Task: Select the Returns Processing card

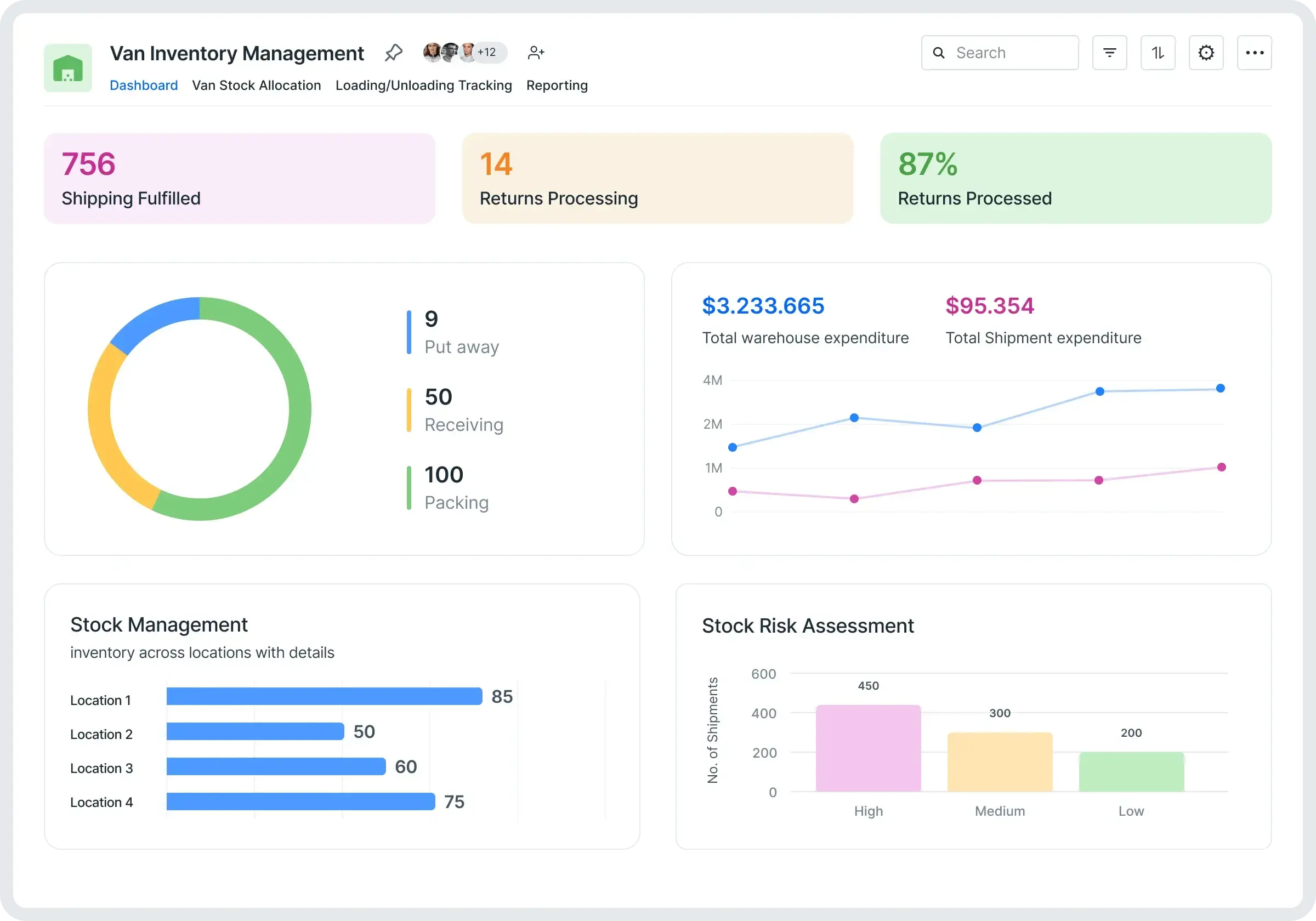Action: [657, 178]
